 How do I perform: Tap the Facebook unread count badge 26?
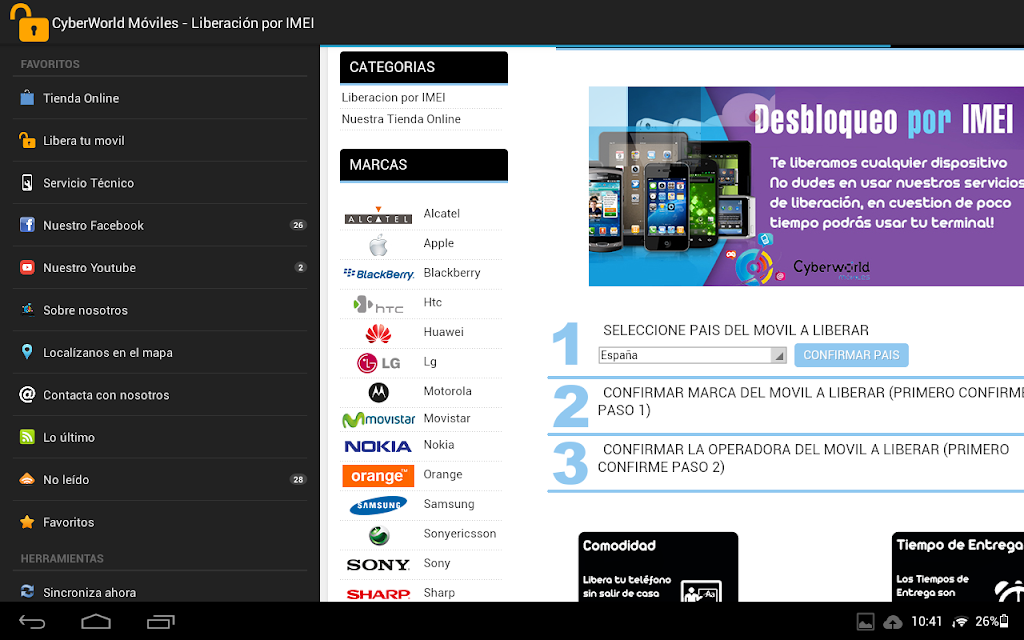298,225
